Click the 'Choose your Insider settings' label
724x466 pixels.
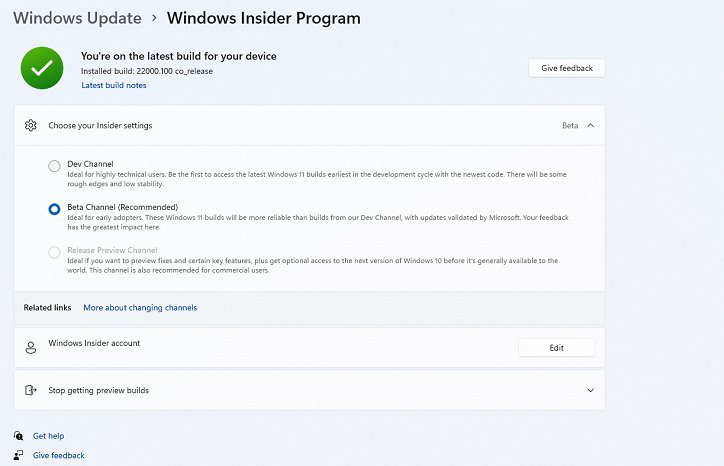pos(100,125)
